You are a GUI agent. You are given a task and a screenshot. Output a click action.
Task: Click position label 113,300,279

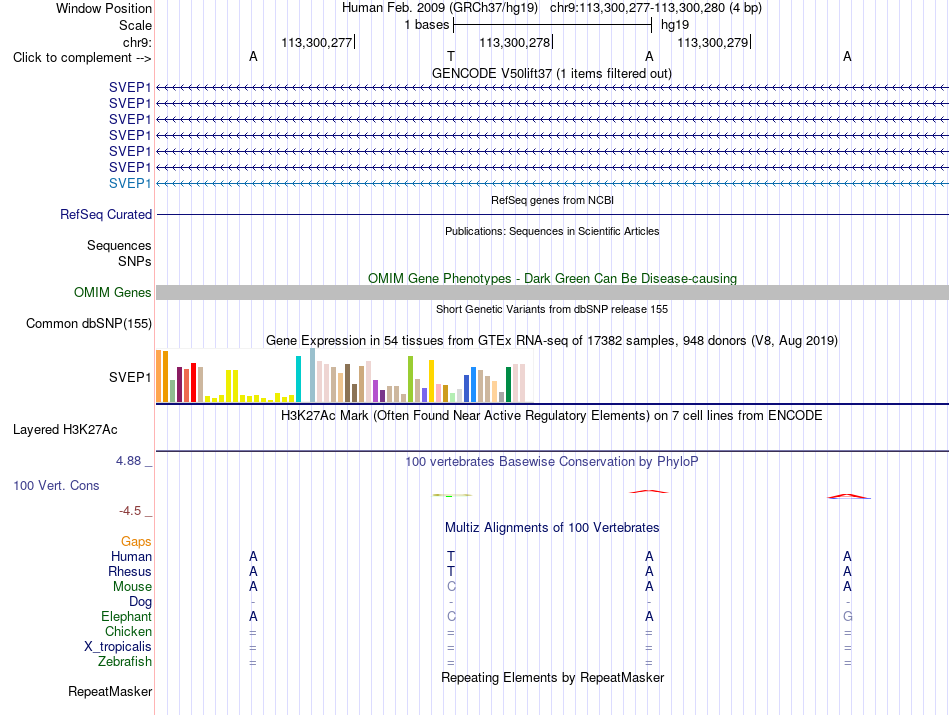(x=712, y=42)
